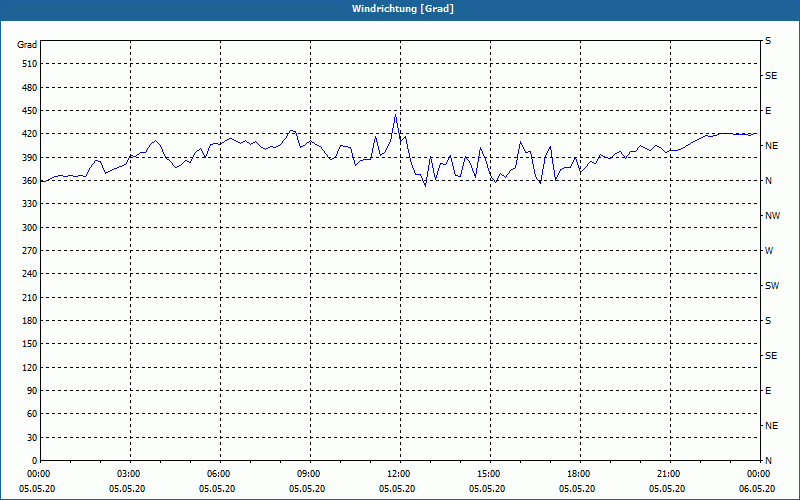This screenshot has height=500, width=800.
Task: Select the 06.05.20 date label
Action: coord(757,489)
